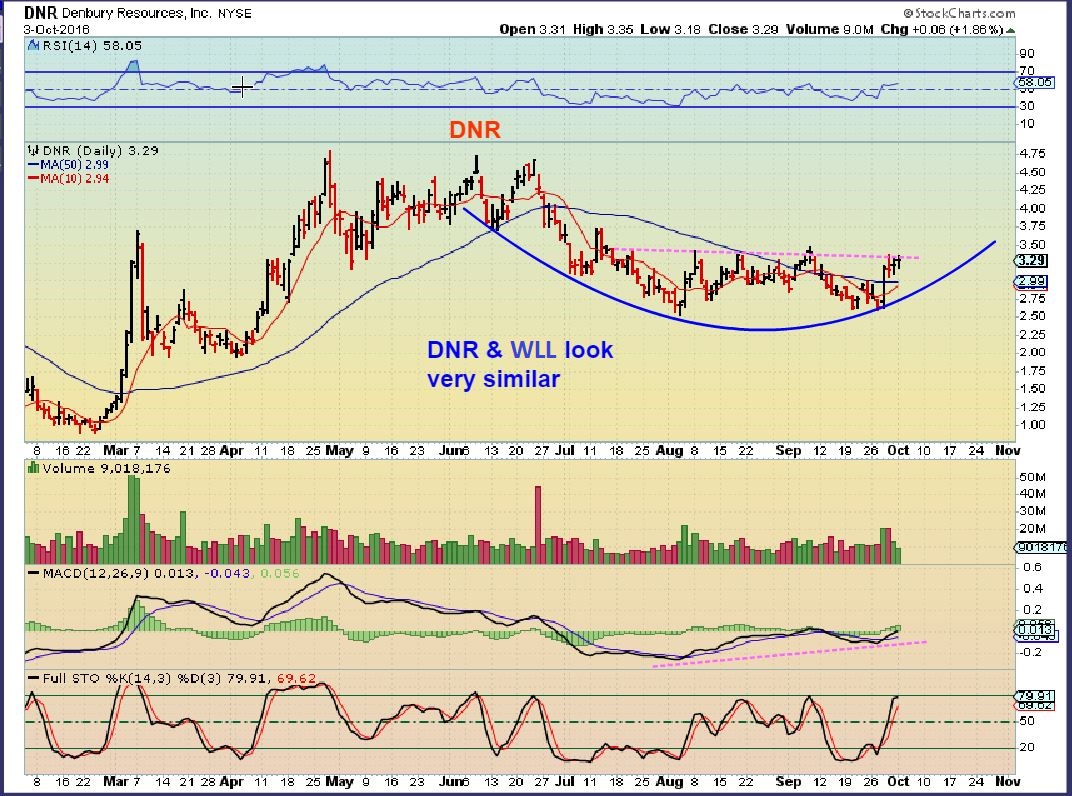
Task: Click the 4.75 price axis label
Action: [1032, 153]
